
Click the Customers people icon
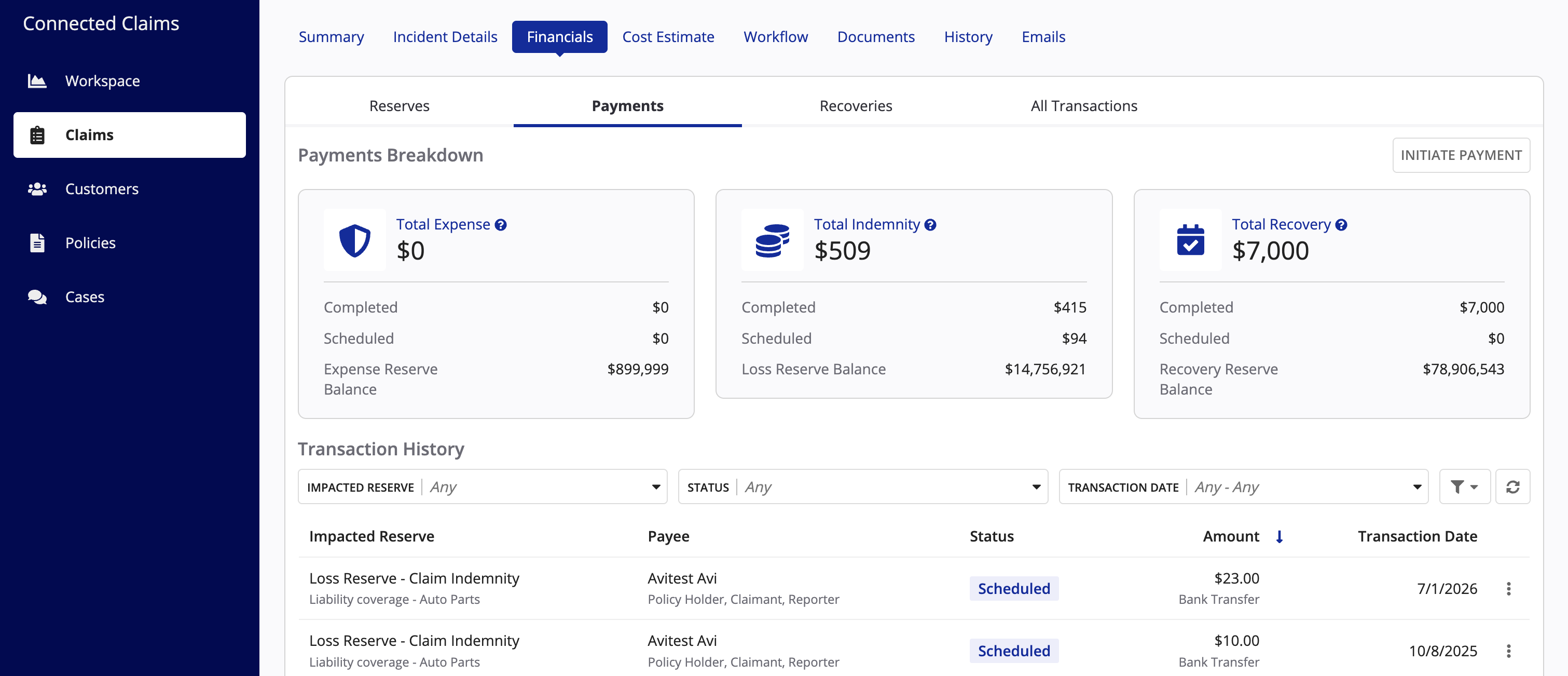[37, 189]
